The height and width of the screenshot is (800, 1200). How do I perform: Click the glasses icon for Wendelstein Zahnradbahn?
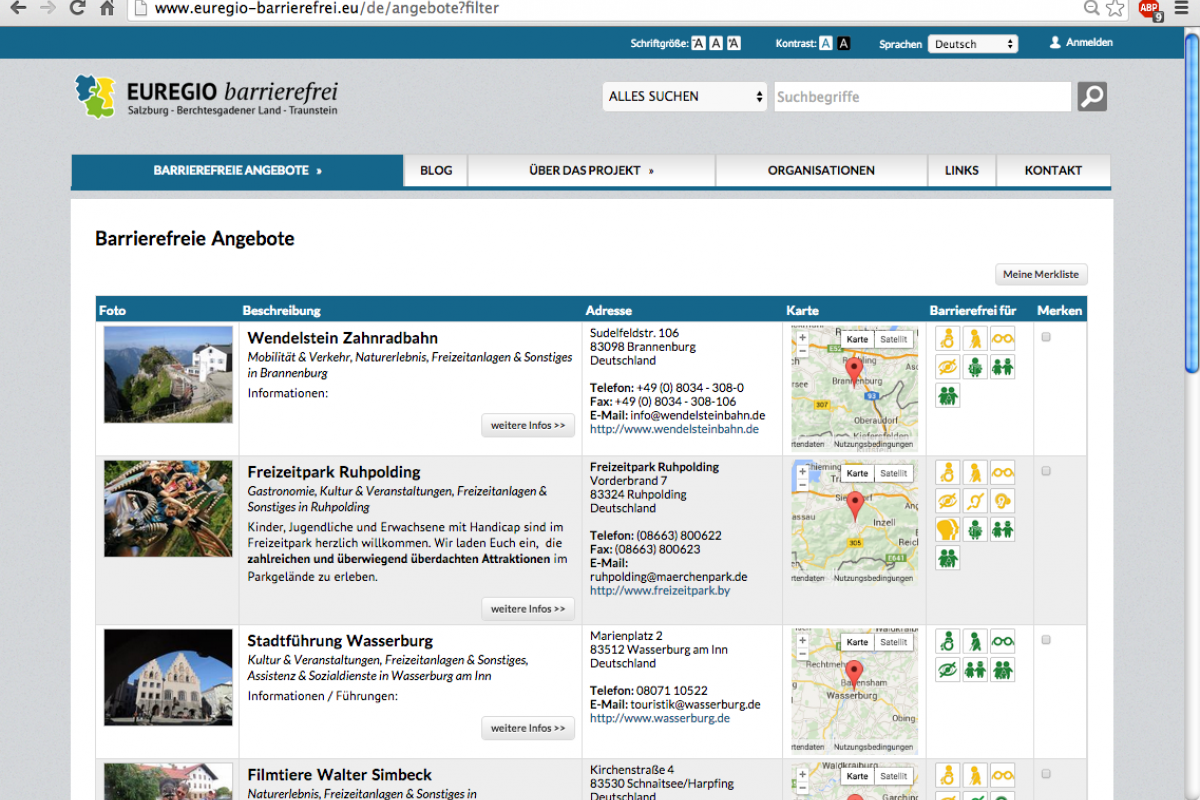(1002, 338)
